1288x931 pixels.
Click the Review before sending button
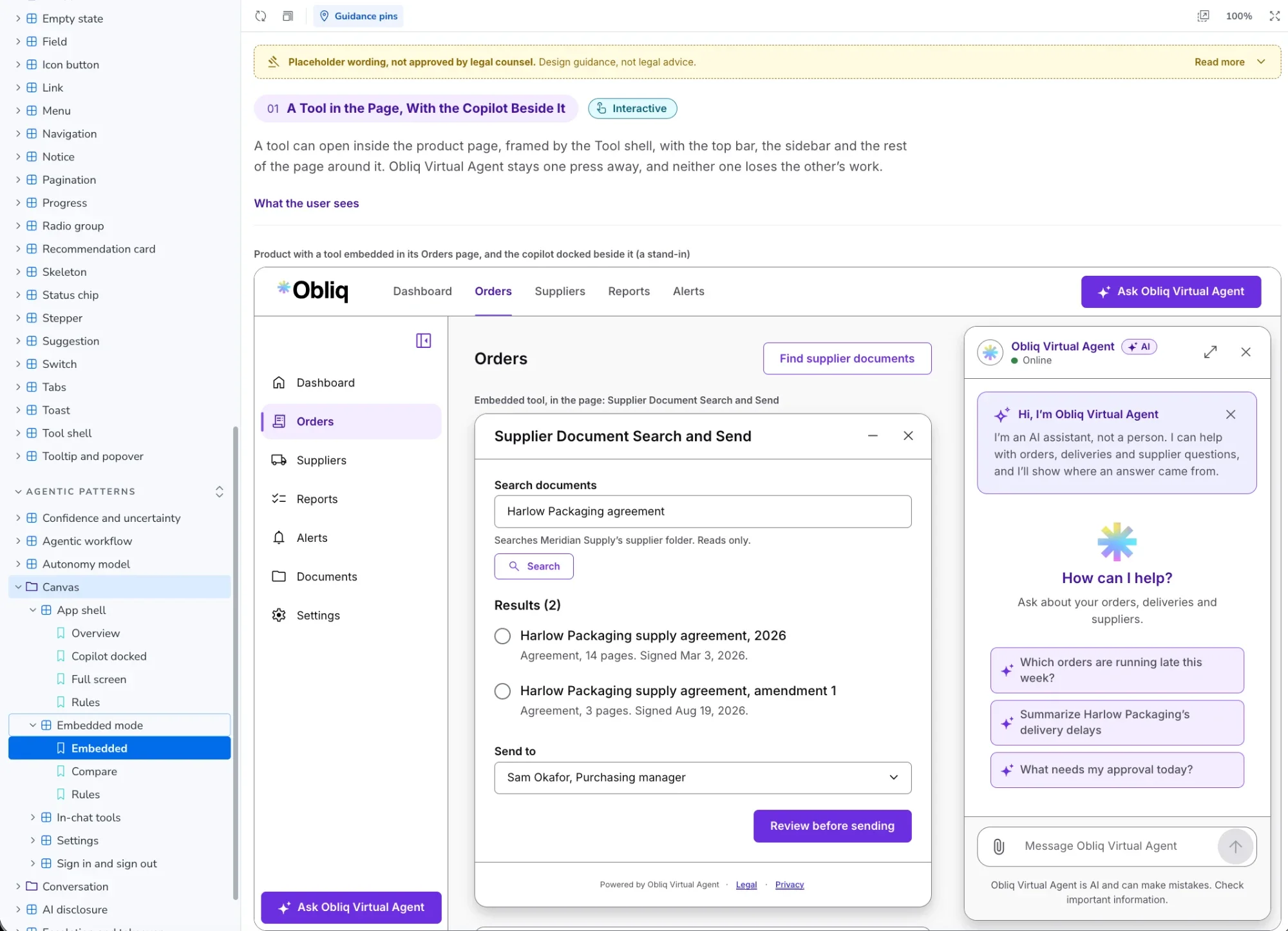point(832,826)
